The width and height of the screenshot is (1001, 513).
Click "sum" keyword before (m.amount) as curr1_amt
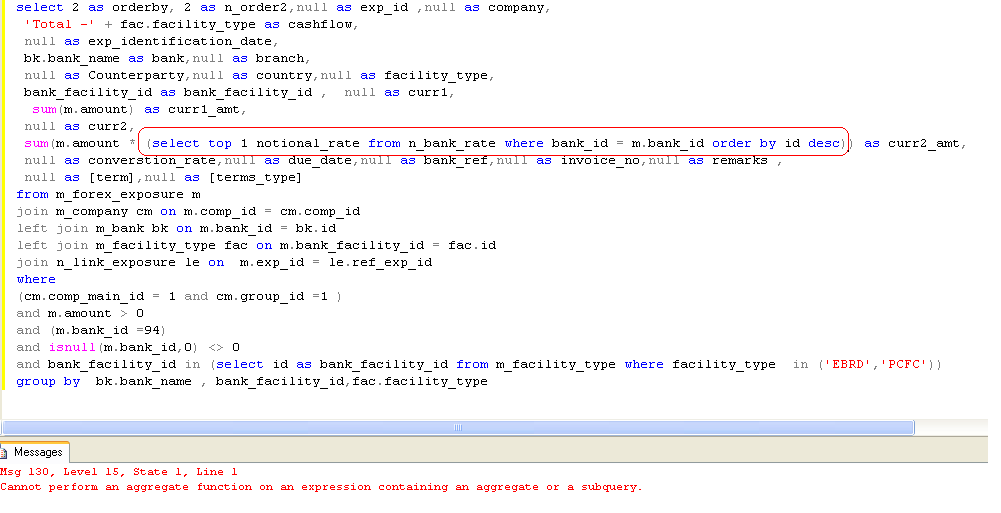click(x=44, y=109)
